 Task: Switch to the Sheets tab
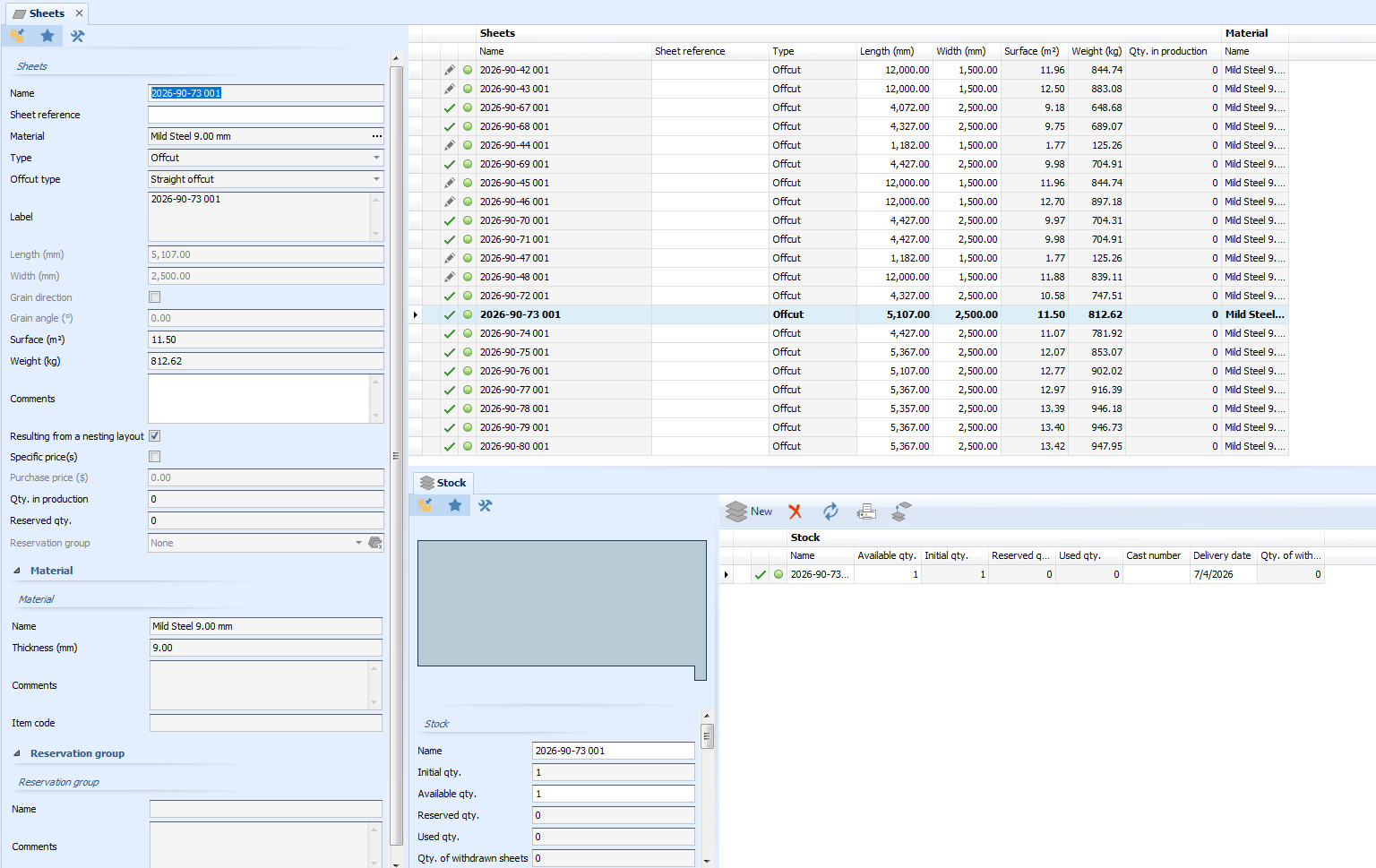point(47,13)
